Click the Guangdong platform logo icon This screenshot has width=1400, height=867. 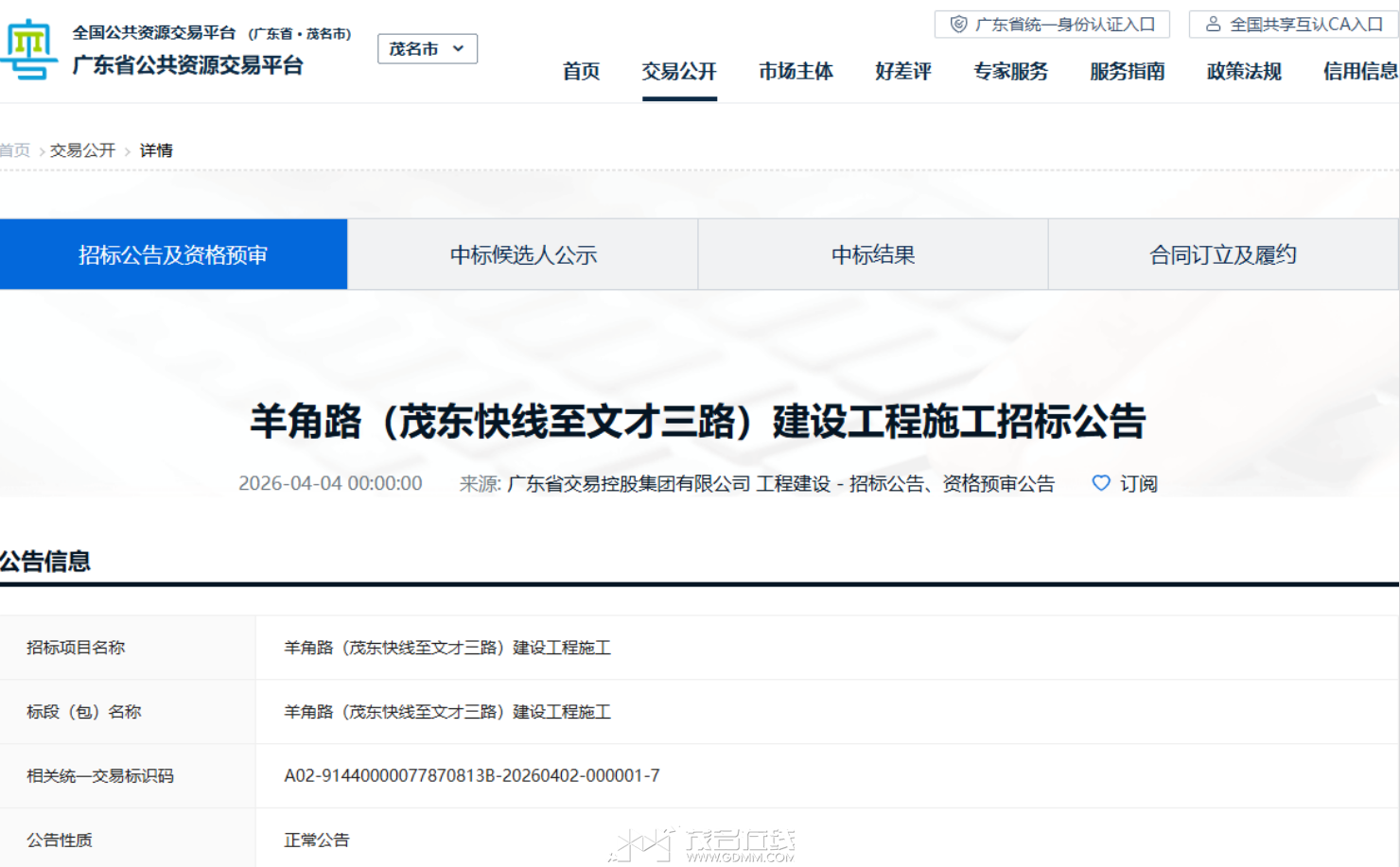[28, 49]
